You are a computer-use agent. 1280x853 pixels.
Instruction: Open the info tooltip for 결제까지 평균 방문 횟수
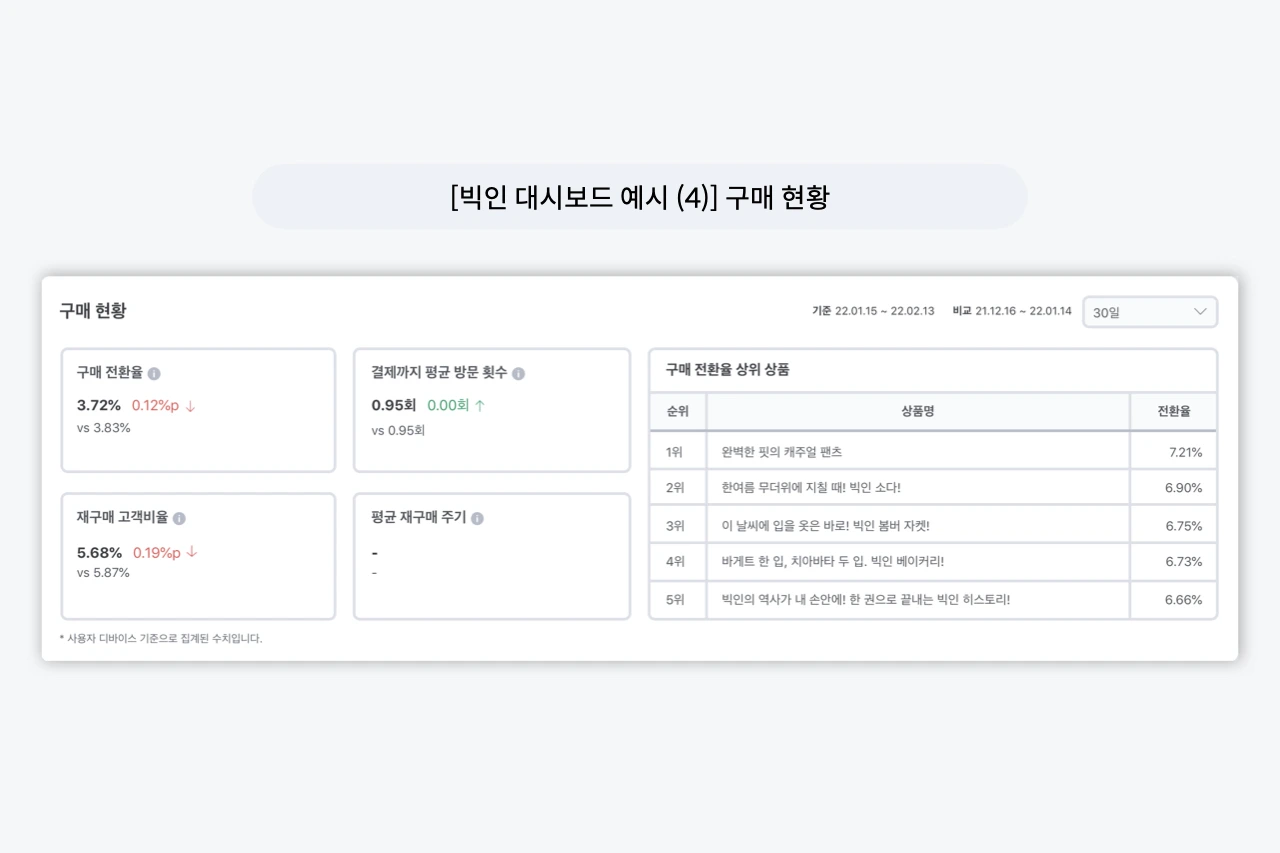(518, 373)
